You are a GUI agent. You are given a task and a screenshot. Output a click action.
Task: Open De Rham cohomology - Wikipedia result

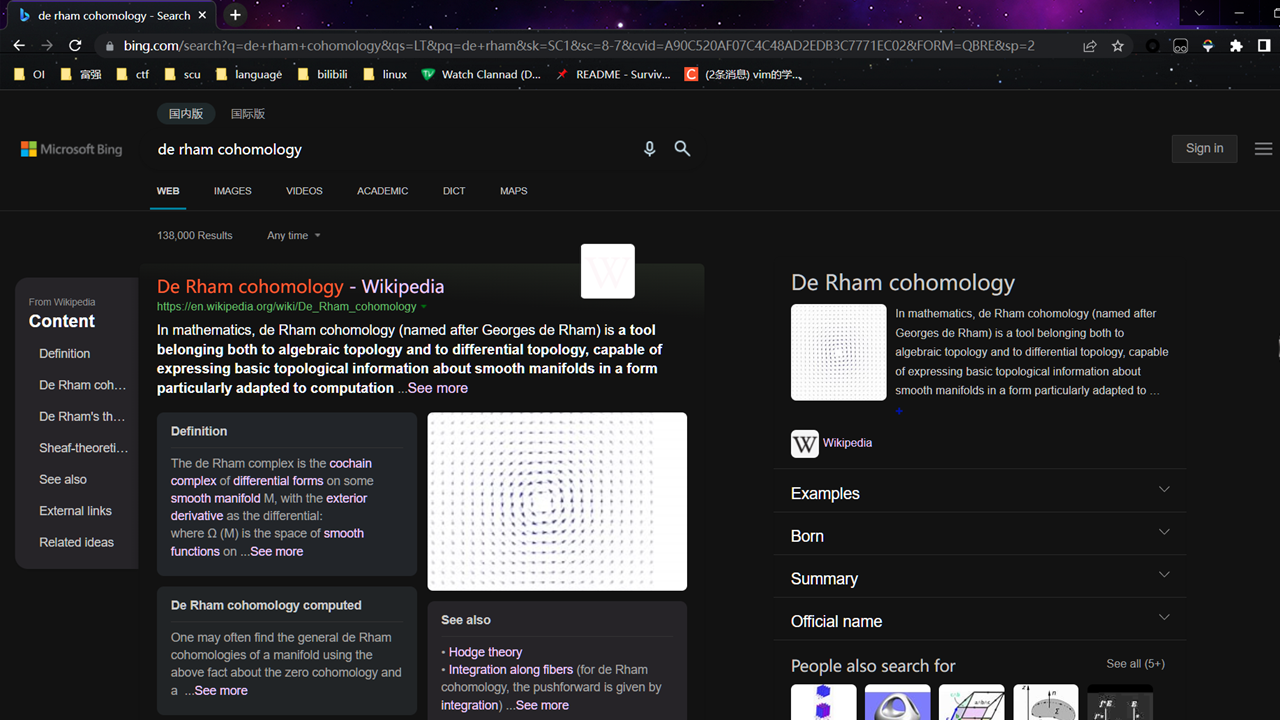pyautogui.click(x=300, y=287)
